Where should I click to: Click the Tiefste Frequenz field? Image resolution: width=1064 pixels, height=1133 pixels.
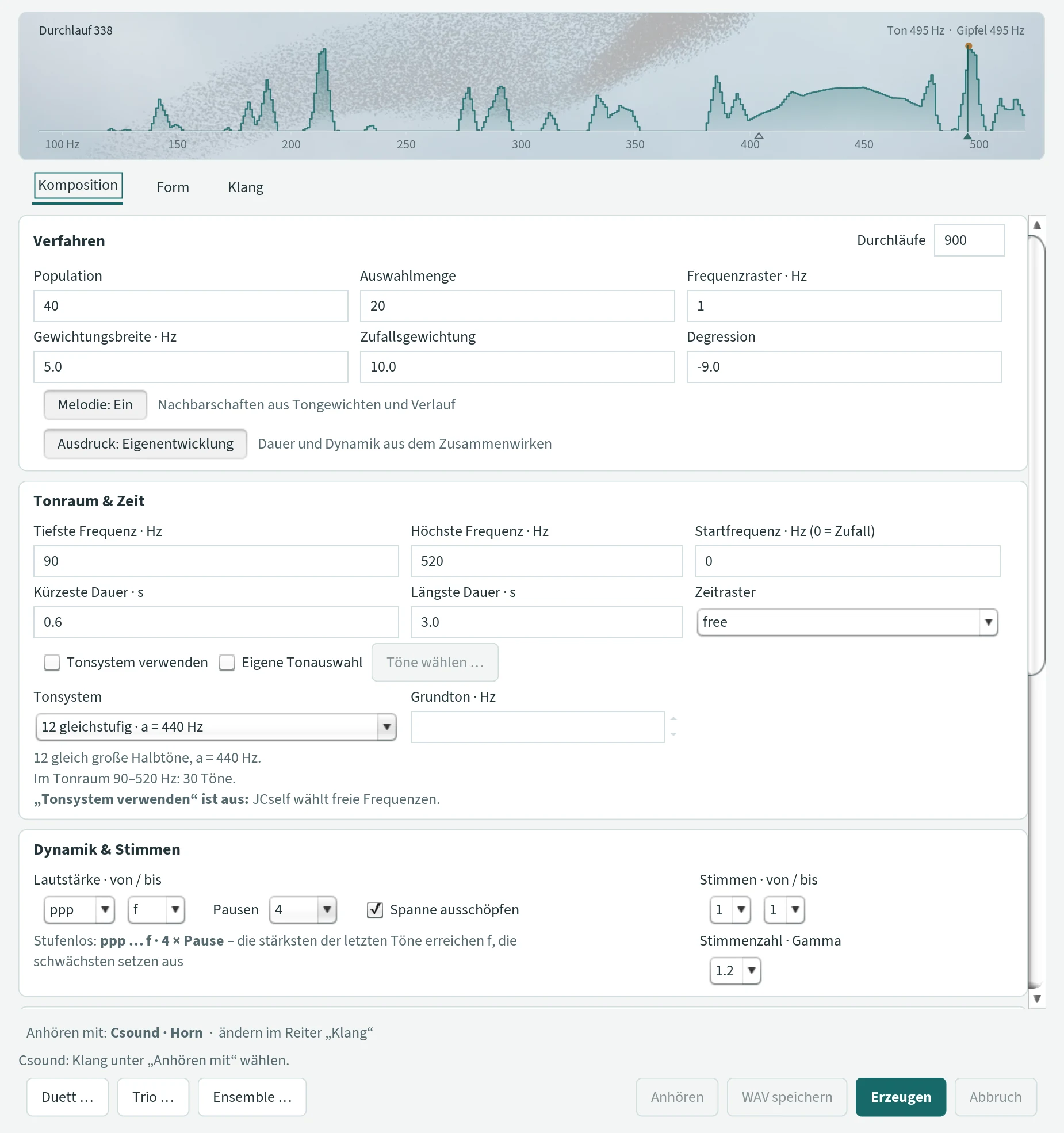click(216, 561)
